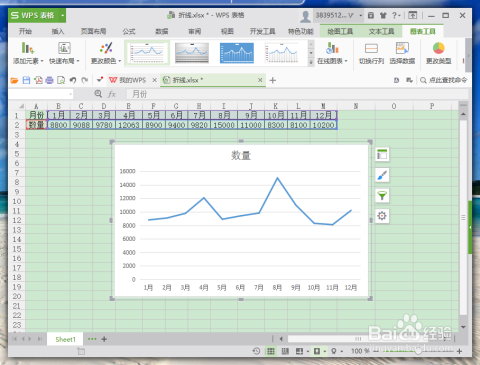This screenshot has height=365, width=480.
Task: Click the Chart Elements button beside chart
Action: 382,154
